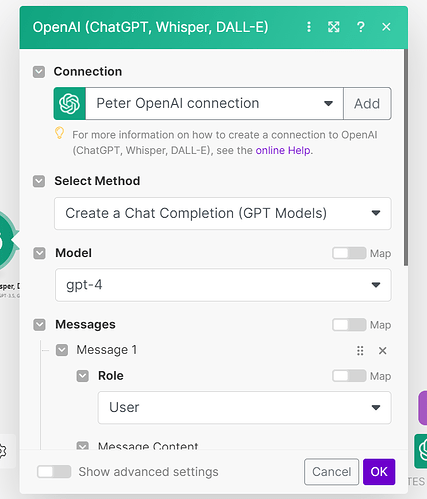Click the OpenAI logo beside the connection field
This screenshot has height=499, width=427.
tap(70, 104)
